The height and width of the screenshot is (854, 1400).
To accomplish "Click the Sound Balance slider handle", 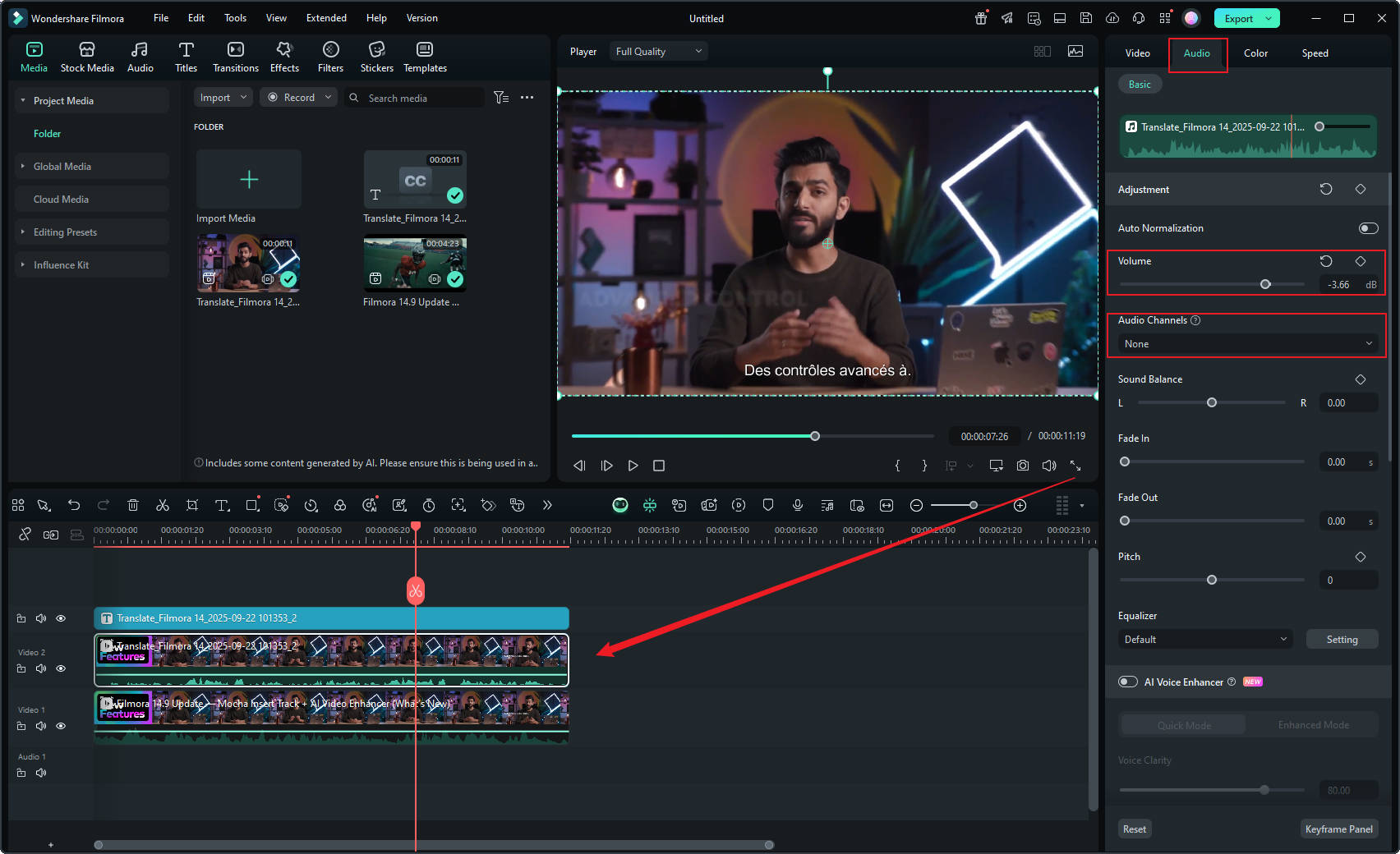I will 1211,402.
